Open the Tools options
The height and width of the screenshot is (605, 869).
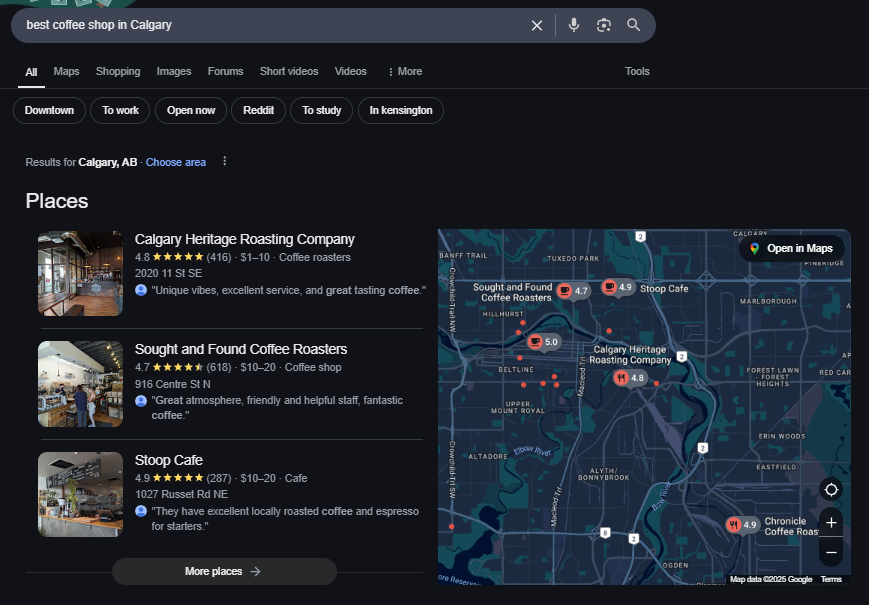pyautogui.click(x=637, y=72)
